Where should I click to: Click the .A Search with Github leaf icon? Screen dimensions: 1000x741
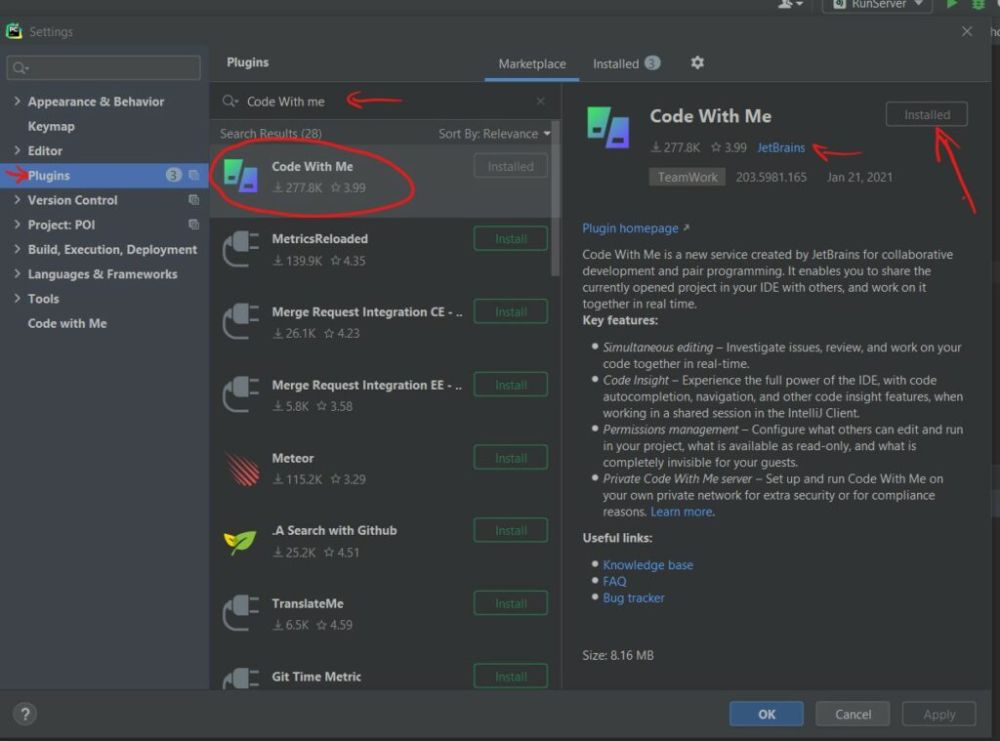coord(240,541)
